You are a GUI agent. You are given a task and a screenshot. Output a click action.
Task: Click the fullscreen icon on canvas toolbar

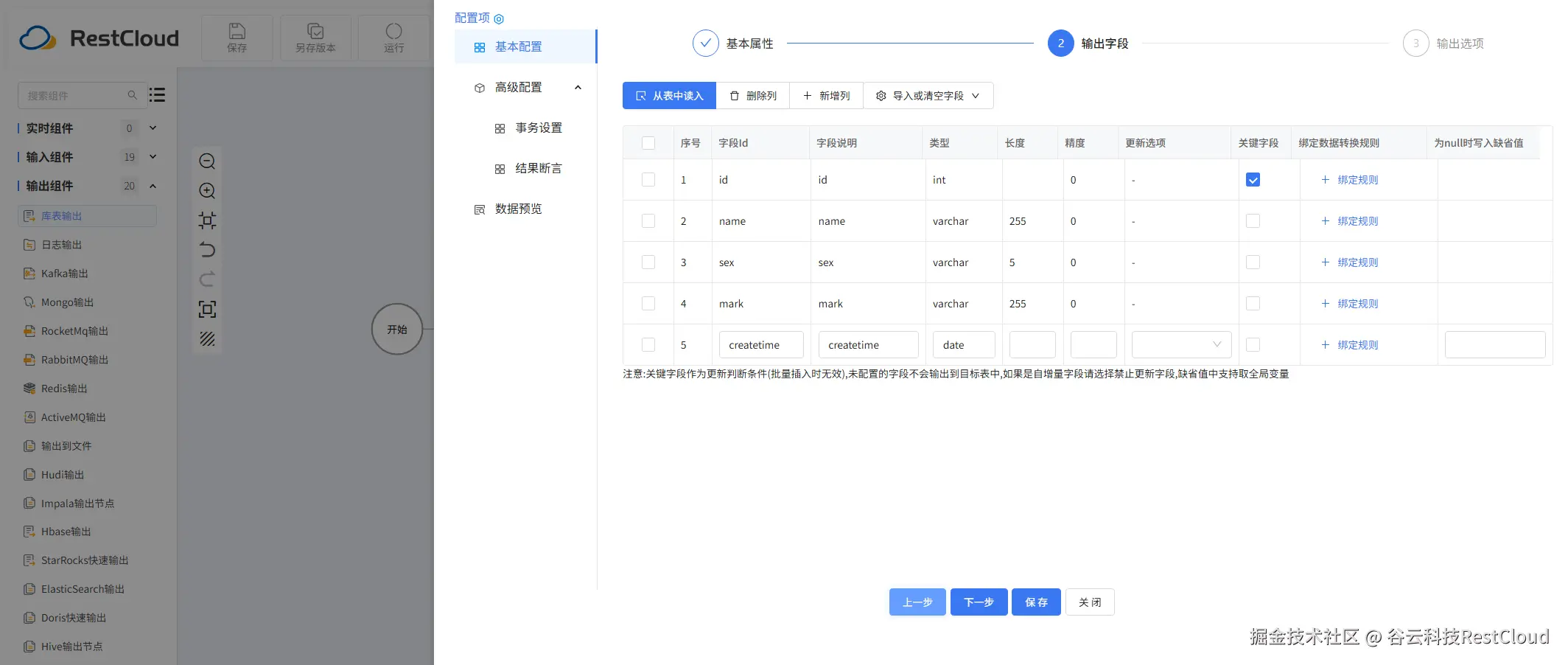tap(207, 310)
